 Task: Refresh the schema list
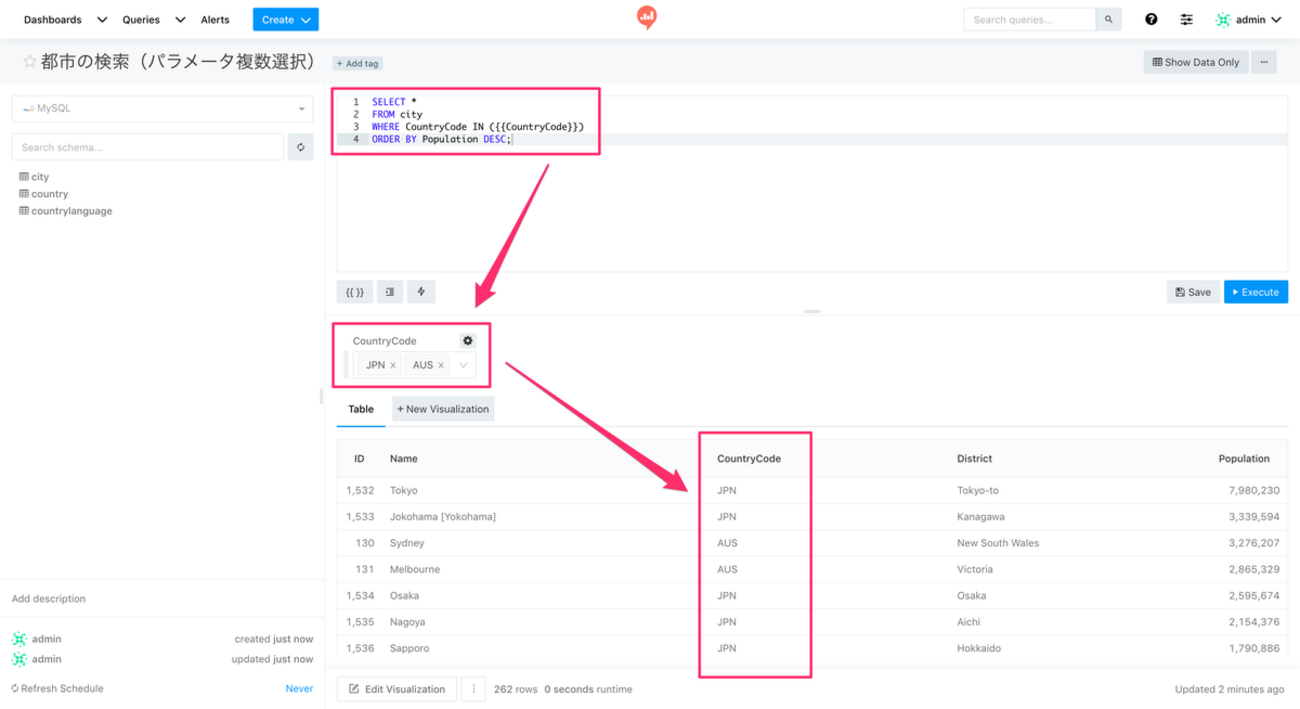click(x=300, y=147)
